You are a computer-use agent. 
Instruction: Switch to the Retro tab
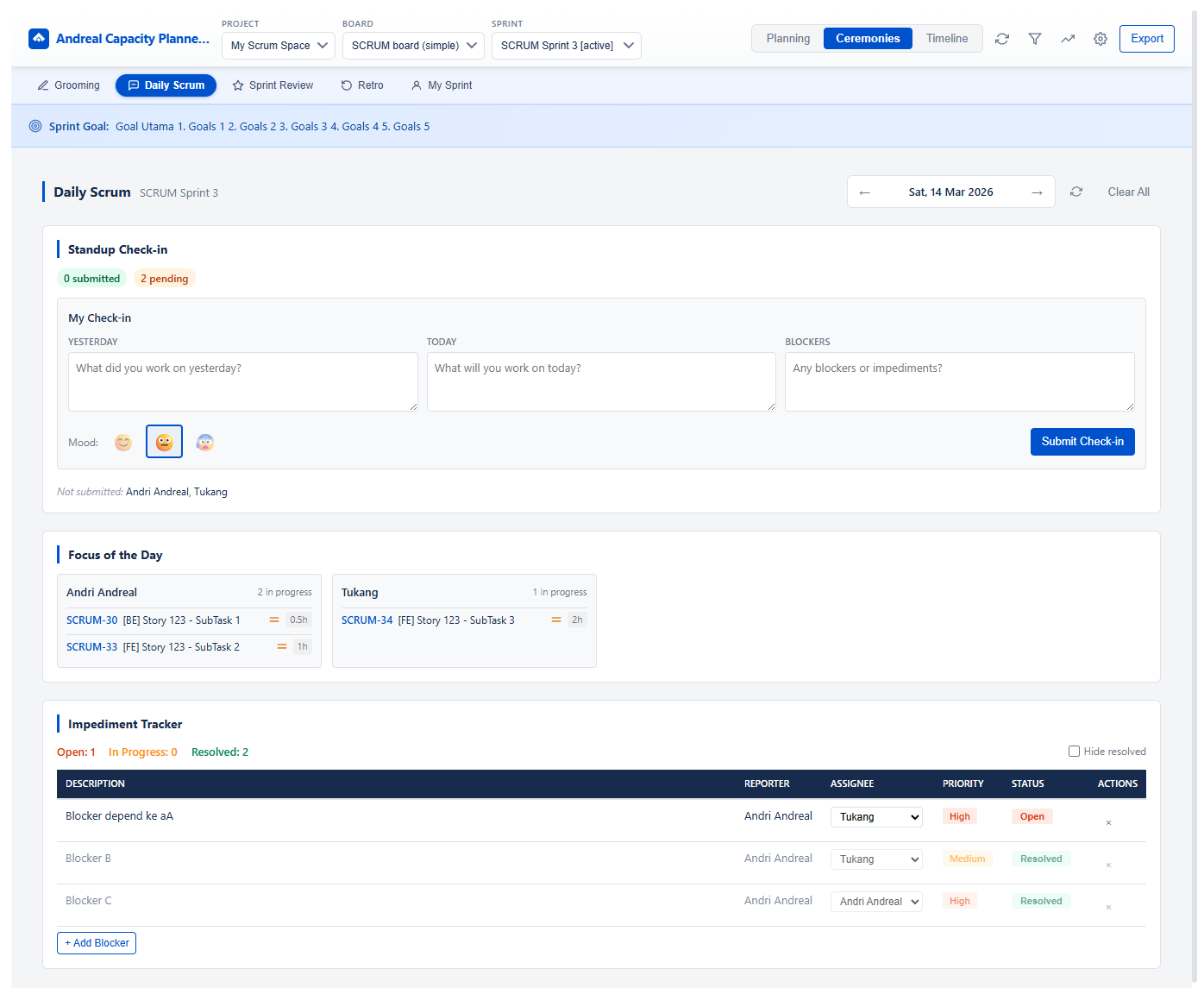361,85
